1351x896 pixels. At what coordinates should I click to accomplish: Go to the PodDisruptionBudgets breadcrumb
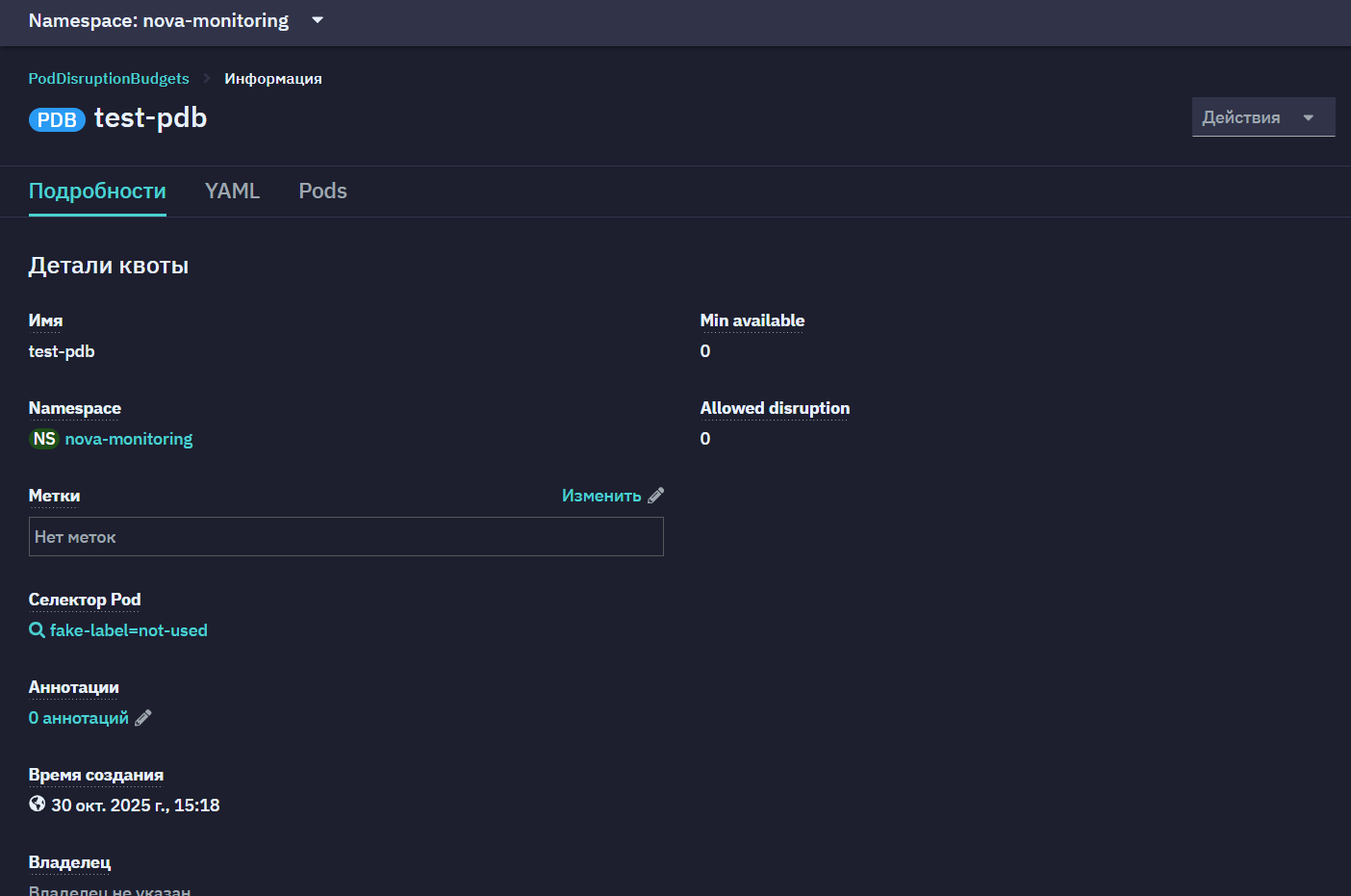click(x=109, y=79)
